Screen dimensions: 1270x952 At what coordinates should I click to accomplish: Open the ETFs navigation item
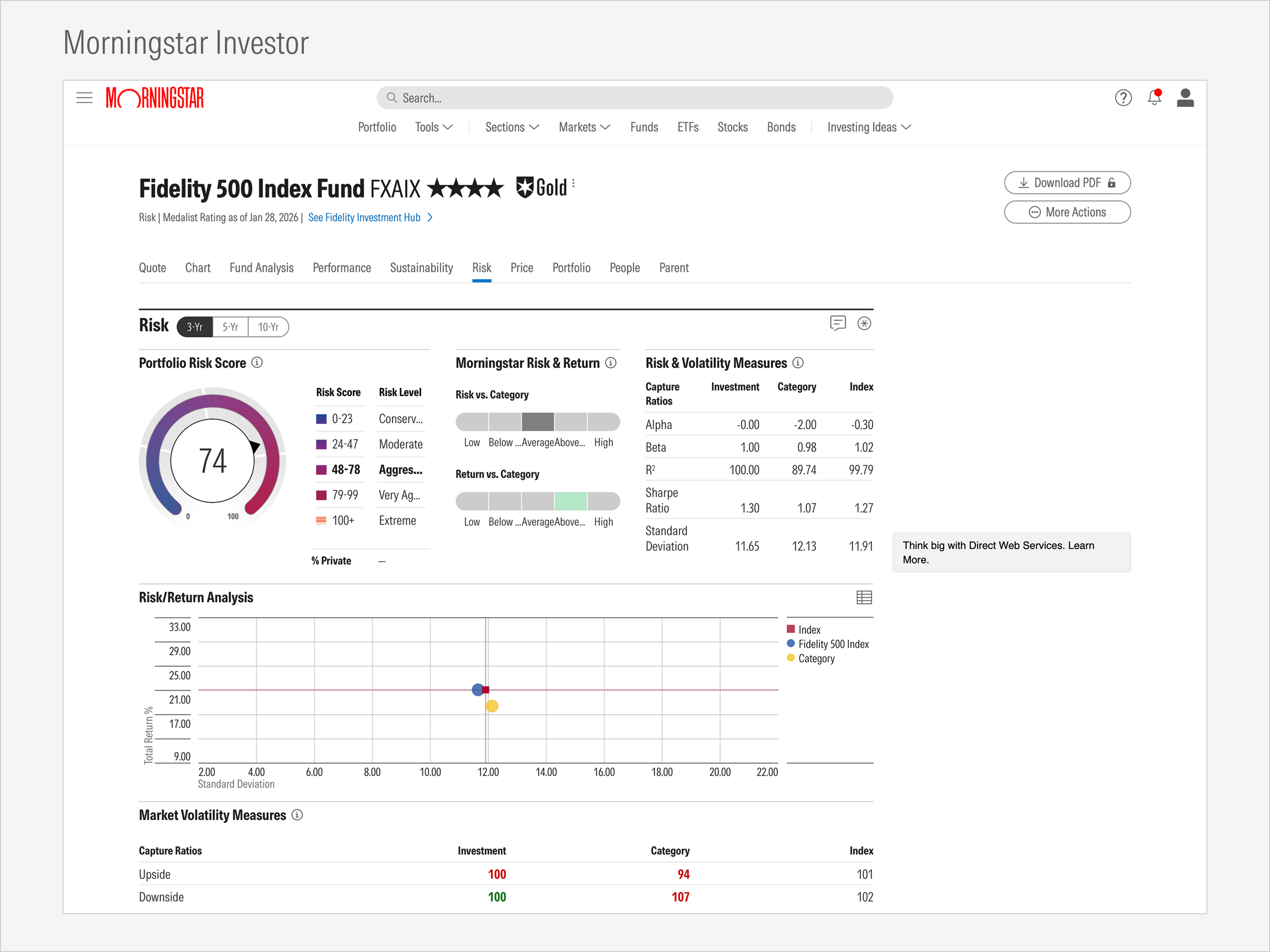(x=688, y=127)
